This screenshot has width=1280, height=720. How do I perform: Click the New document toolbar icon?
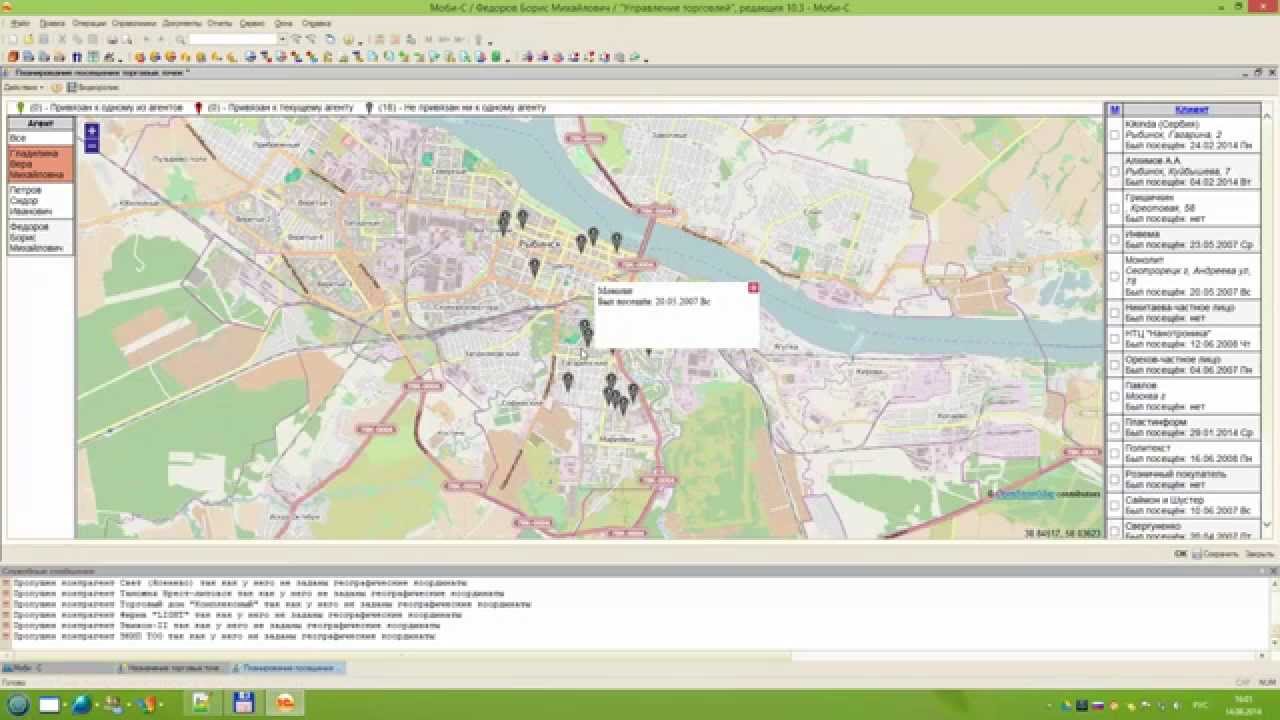click(x=12, y=40)
